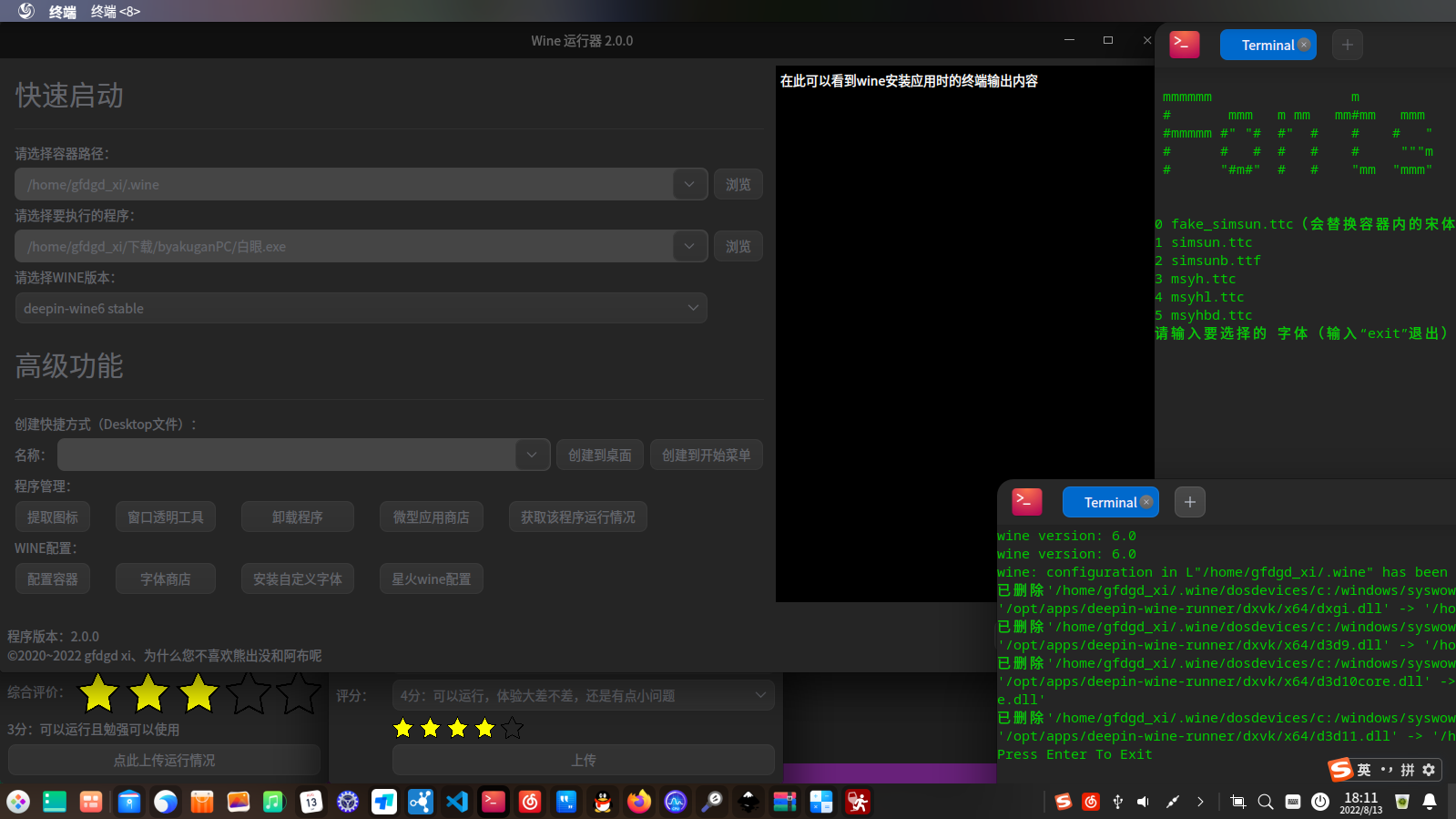Launch Inkscape from the dock

pos(748,802)
